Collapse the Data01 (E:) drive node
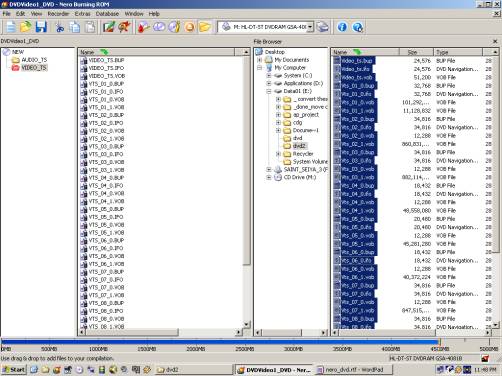The width and height of the screenshot is (502, 376). (269, 91)
